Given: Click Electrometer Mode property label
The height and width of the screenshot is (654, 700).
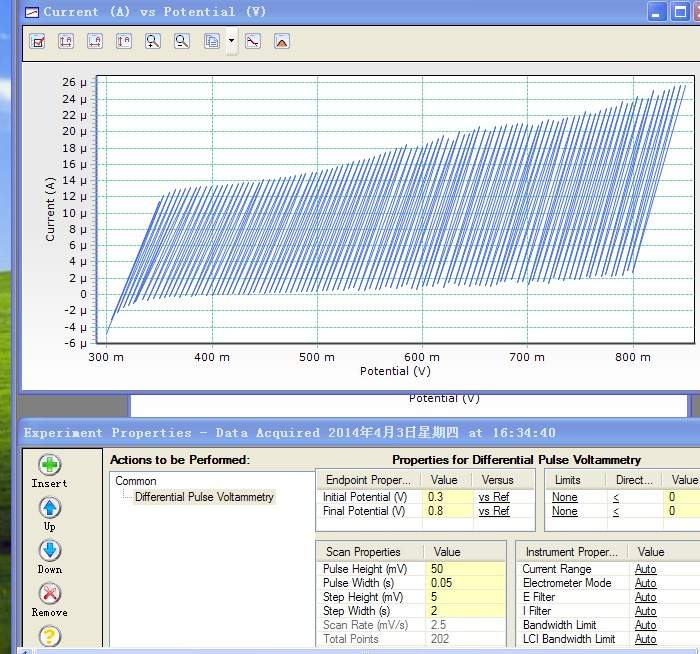Looking at the screenshot, I should [567, 583].
